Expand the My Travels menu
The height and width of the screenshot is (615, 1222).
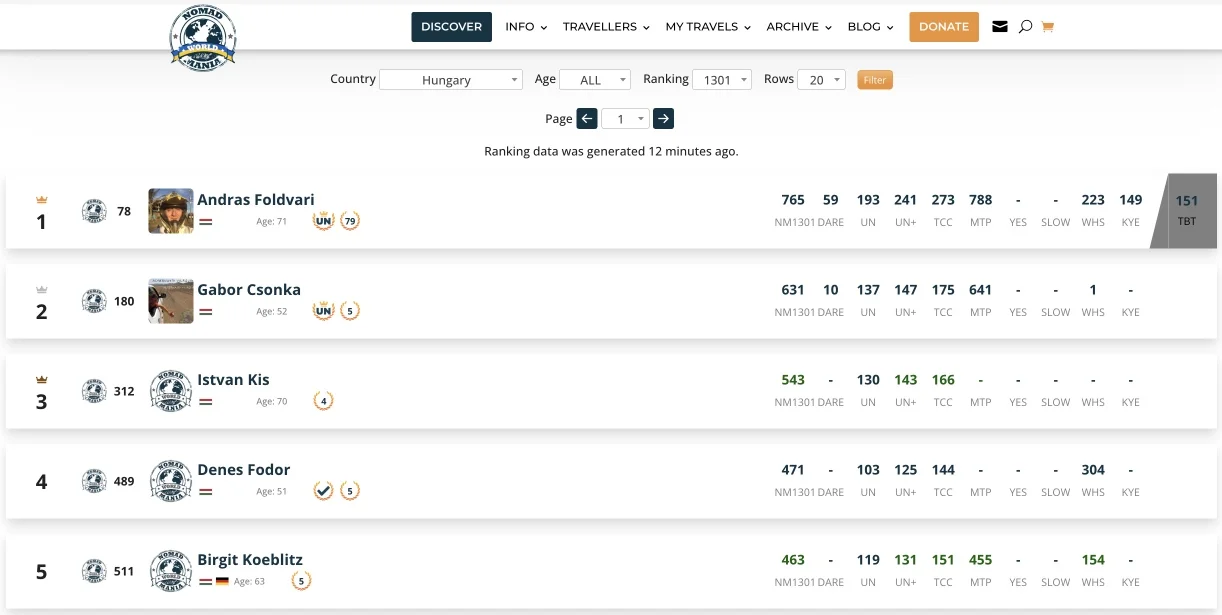coord(708,27)
